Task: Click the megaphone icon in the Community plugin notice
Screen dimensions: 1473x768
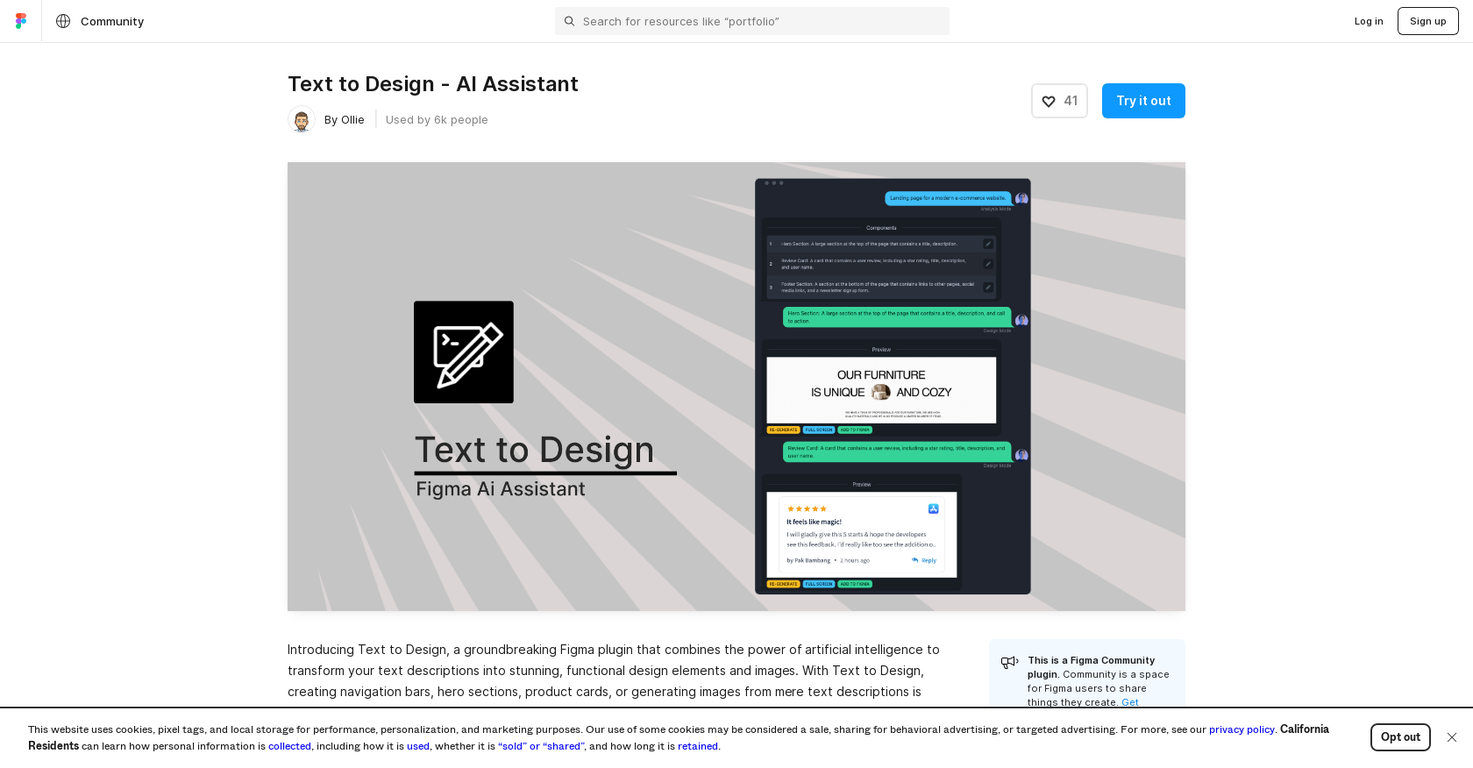Action: [x=1010, y=662]
